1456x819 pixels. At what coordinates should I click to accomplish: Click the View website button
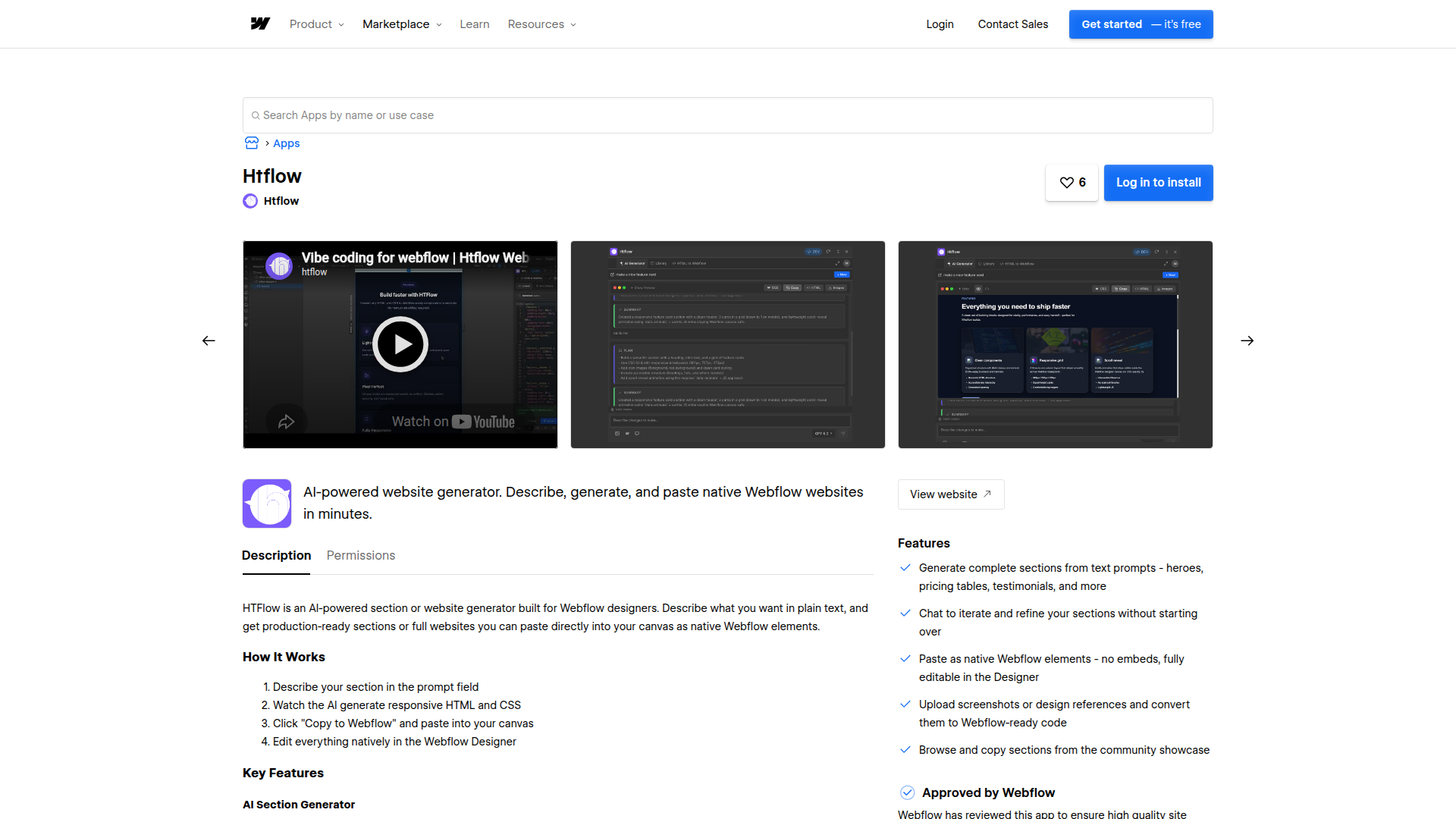coord(951,494)
